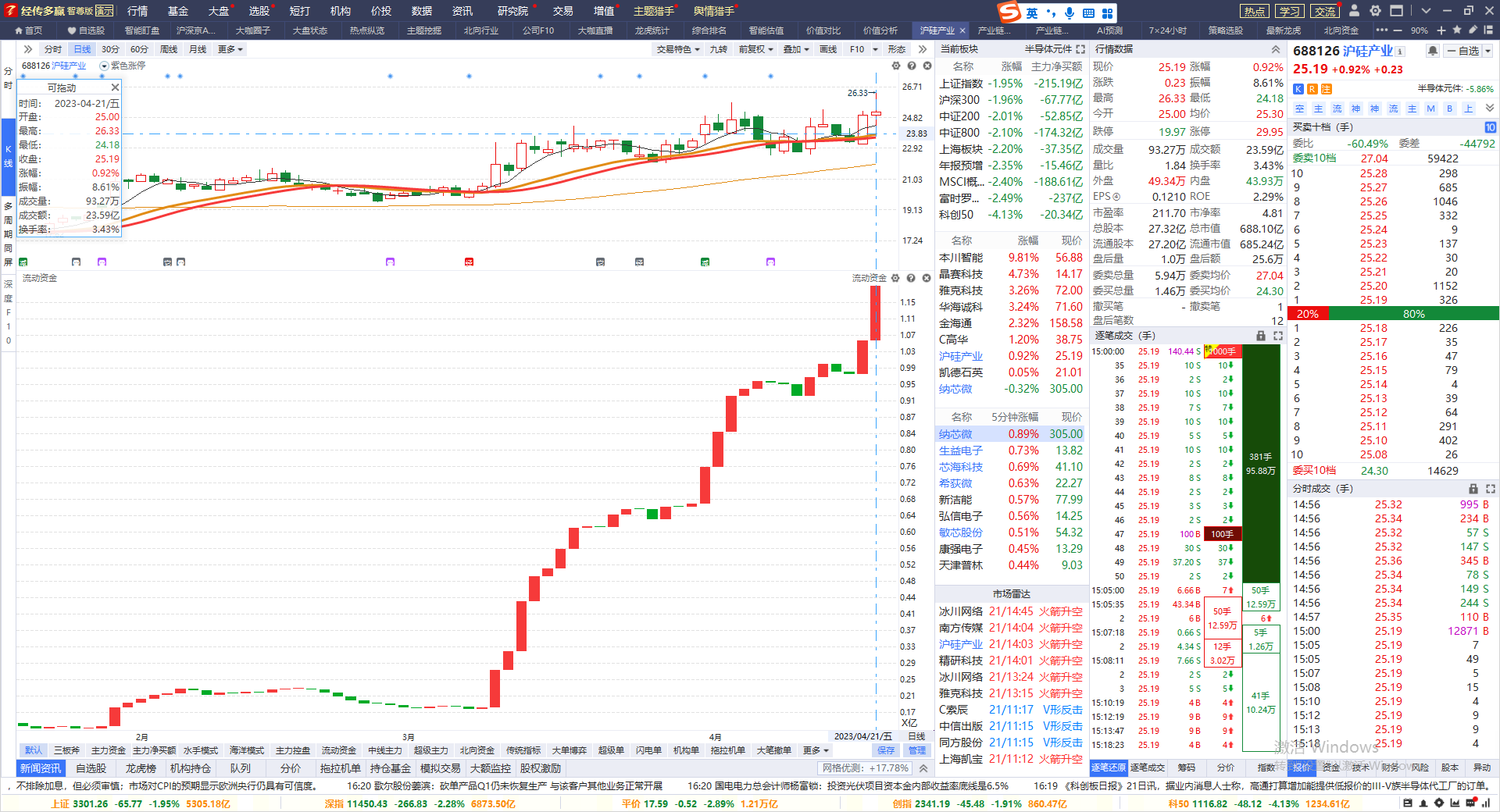Click the 管理 button below the chart
This screenshot has width=1500, height=812.
coord(916,750)
